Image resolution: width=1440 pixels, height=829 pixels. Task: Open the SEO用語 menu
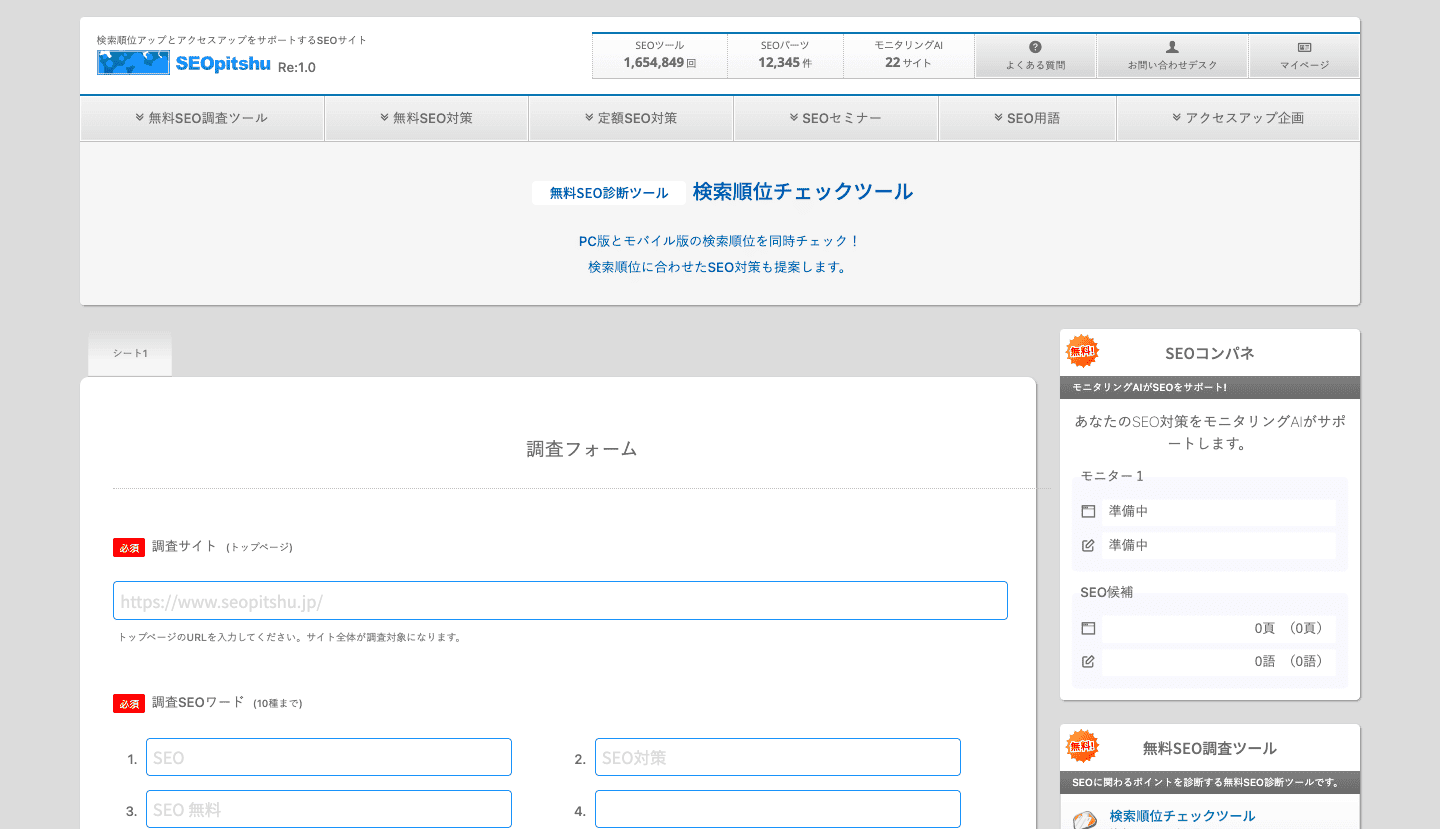1027,118
